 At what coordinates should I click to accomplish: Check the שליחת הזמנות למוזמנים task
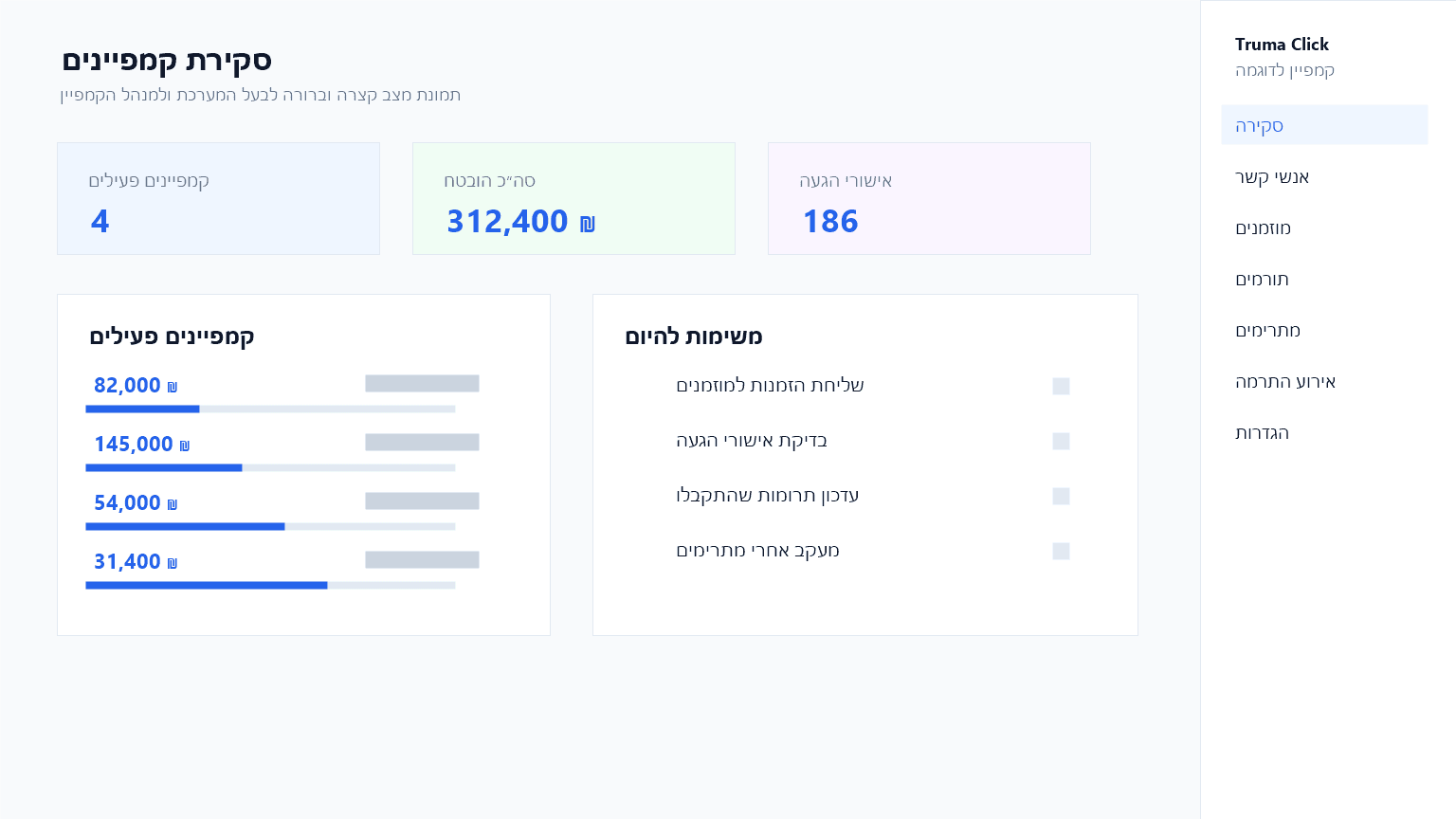pyautogui.click(x=1061, y=386)
